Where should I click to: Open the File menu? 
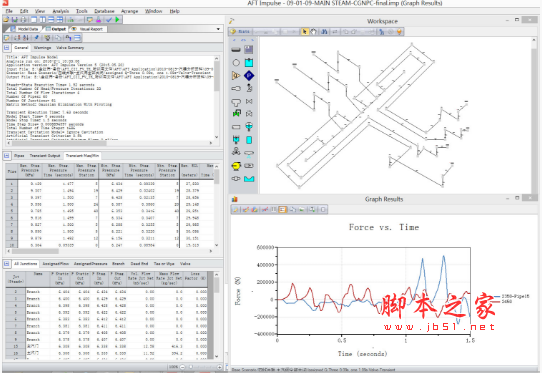click(9, 11)
